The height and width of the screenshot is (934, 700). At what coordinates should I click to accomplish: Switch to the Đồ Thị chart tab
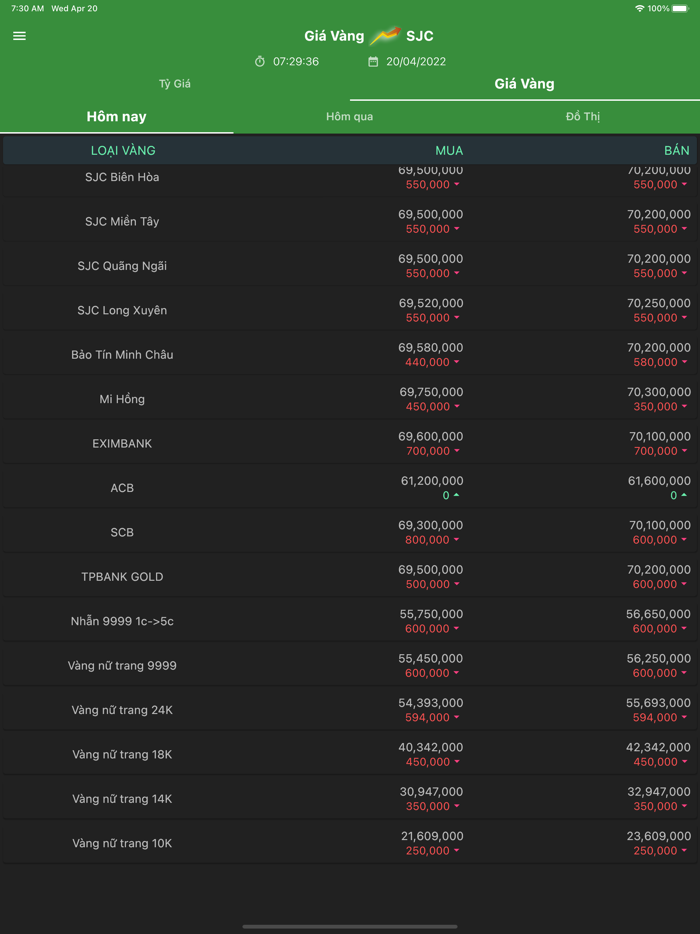tap(583, 116)
